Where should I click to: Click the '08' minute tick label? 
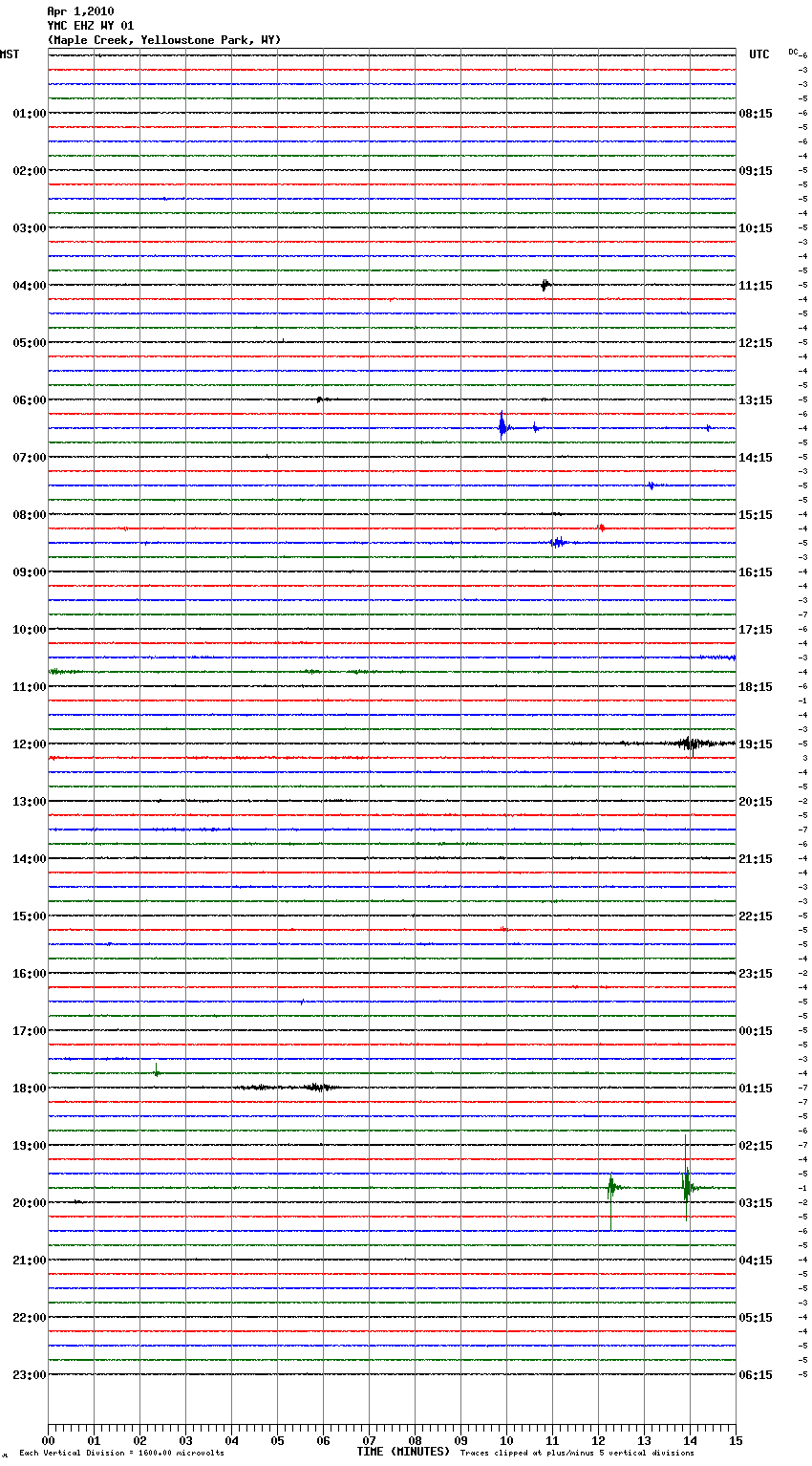click(x=415, y=1441)
